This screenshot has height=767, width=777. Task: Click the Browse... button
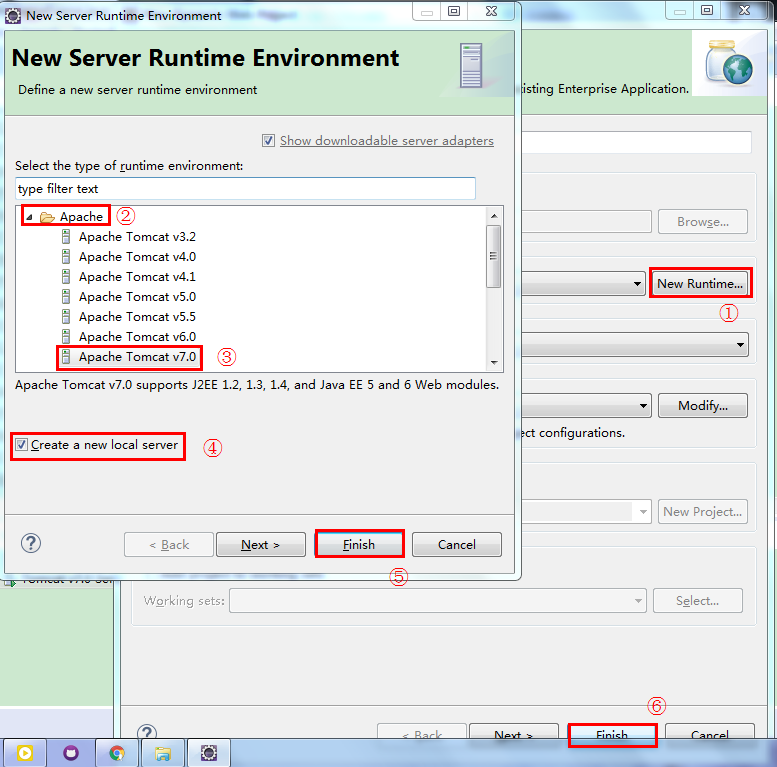click(x=703, y=221)
